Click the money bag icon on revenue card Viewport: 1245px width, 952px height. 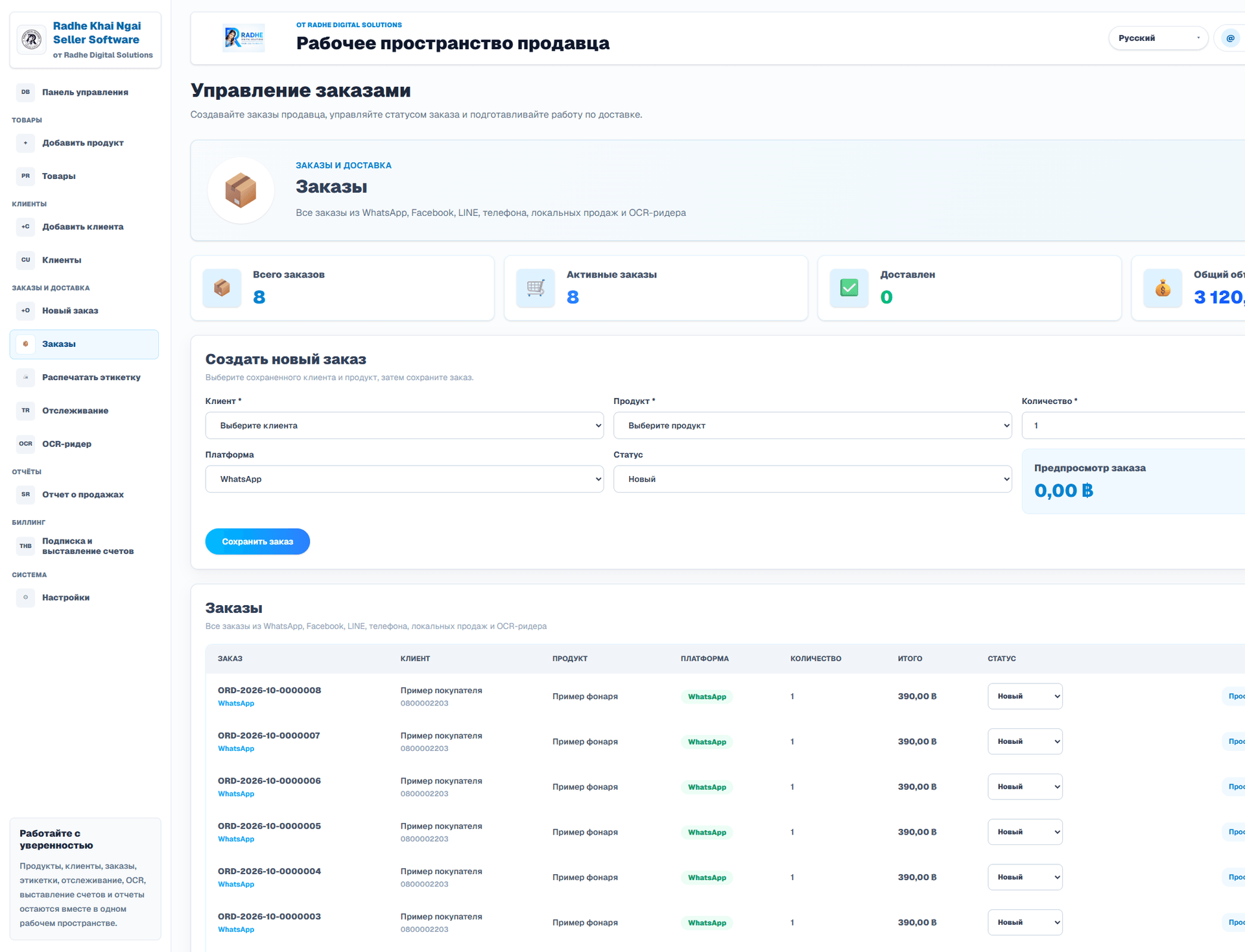click(x=1163, y=288)
